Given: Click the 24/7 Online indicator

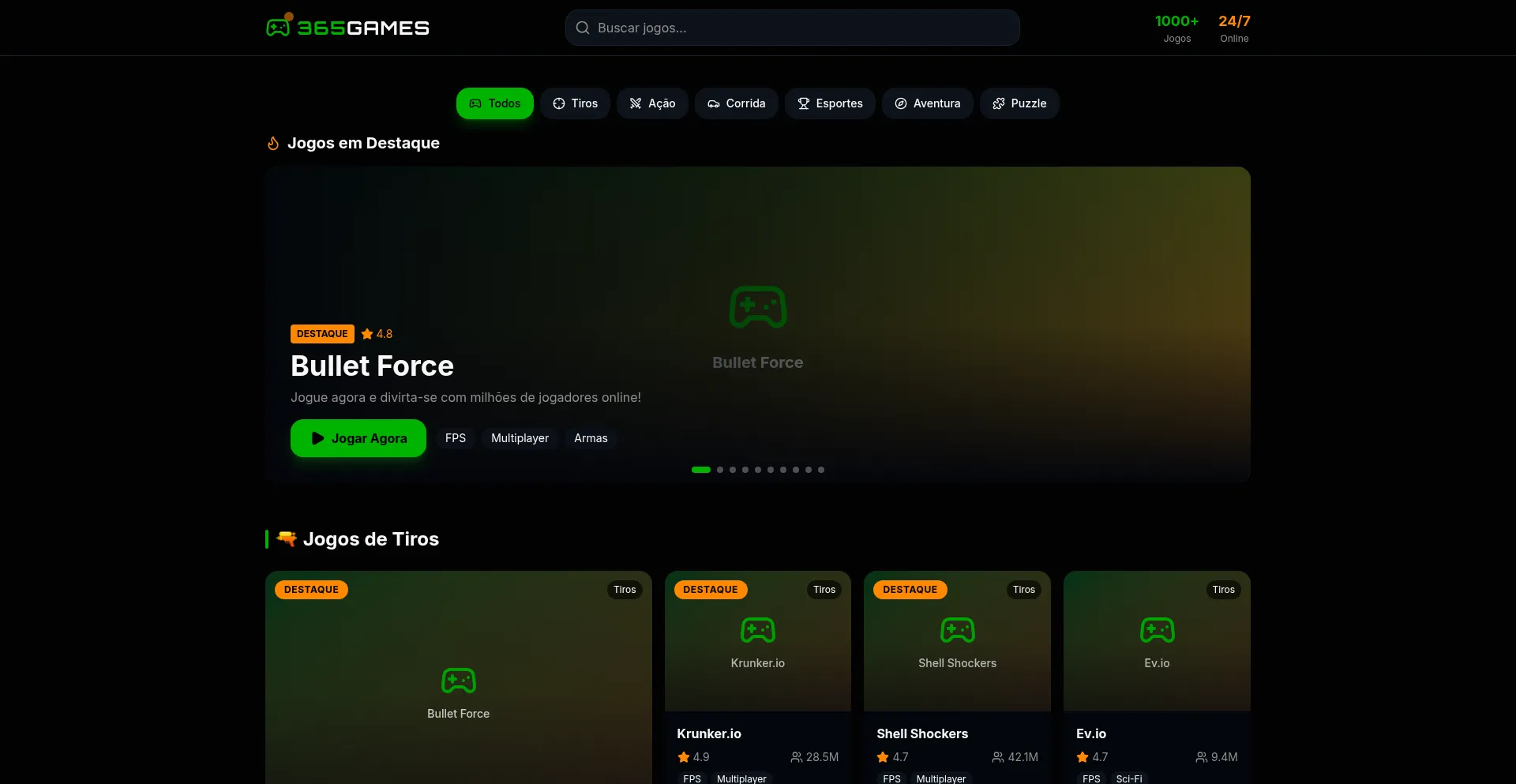Looking at the screenshot, I should (1234, 28).
